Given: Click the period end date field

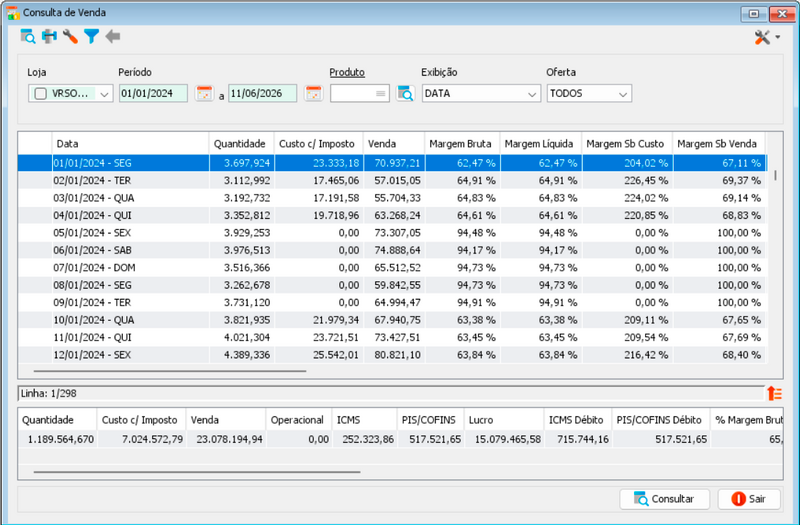Looking at the screenshot, I should click(262, 94).
